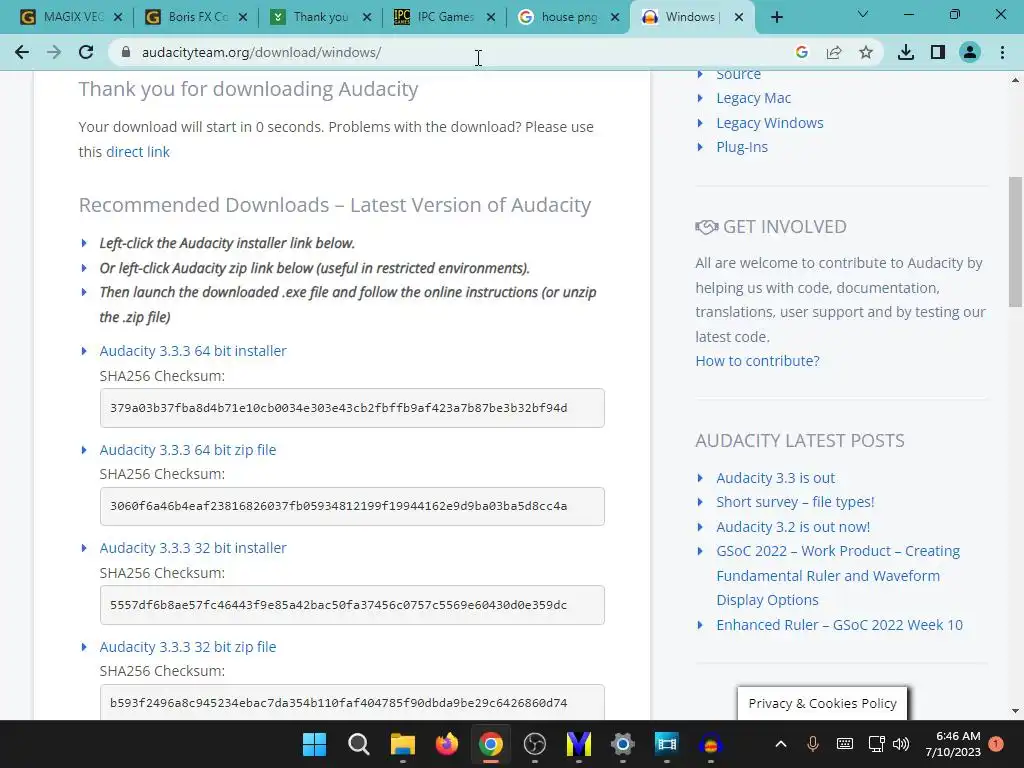Image resolution: width=1024 pixels, height=768 pixels.
Task: Click the Google icon in address bar
Action: pyautogui.click(x=802, y=52)
